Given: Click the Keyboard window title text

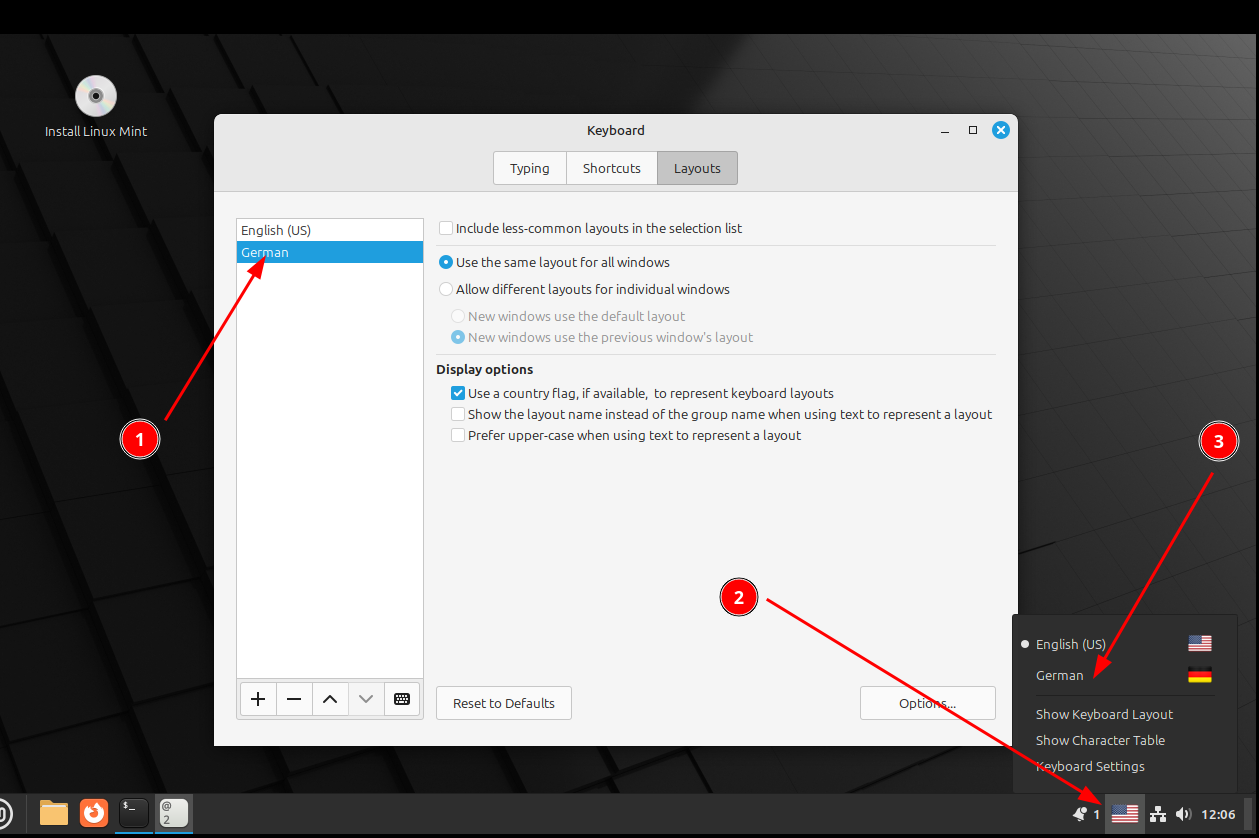Looking at the screenshot, I should click(x=616, y=130).
